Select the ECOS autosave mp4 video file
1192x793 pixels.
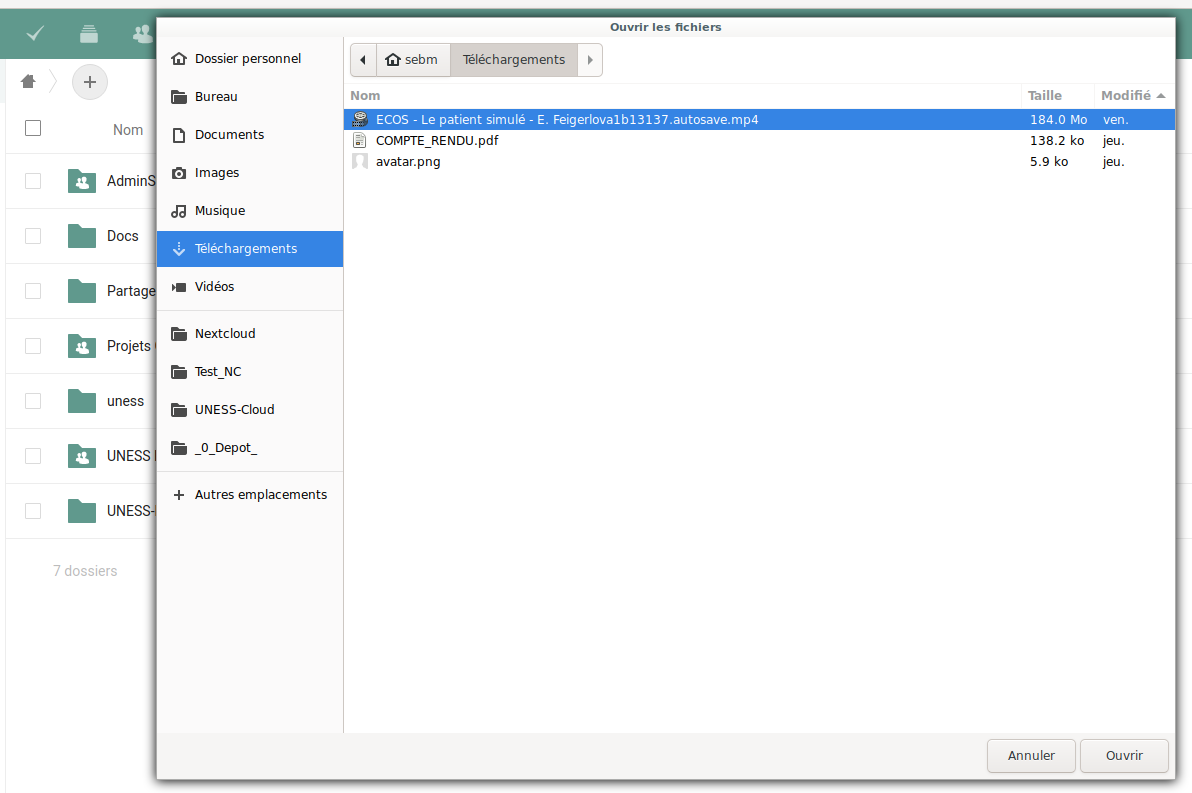566,119
